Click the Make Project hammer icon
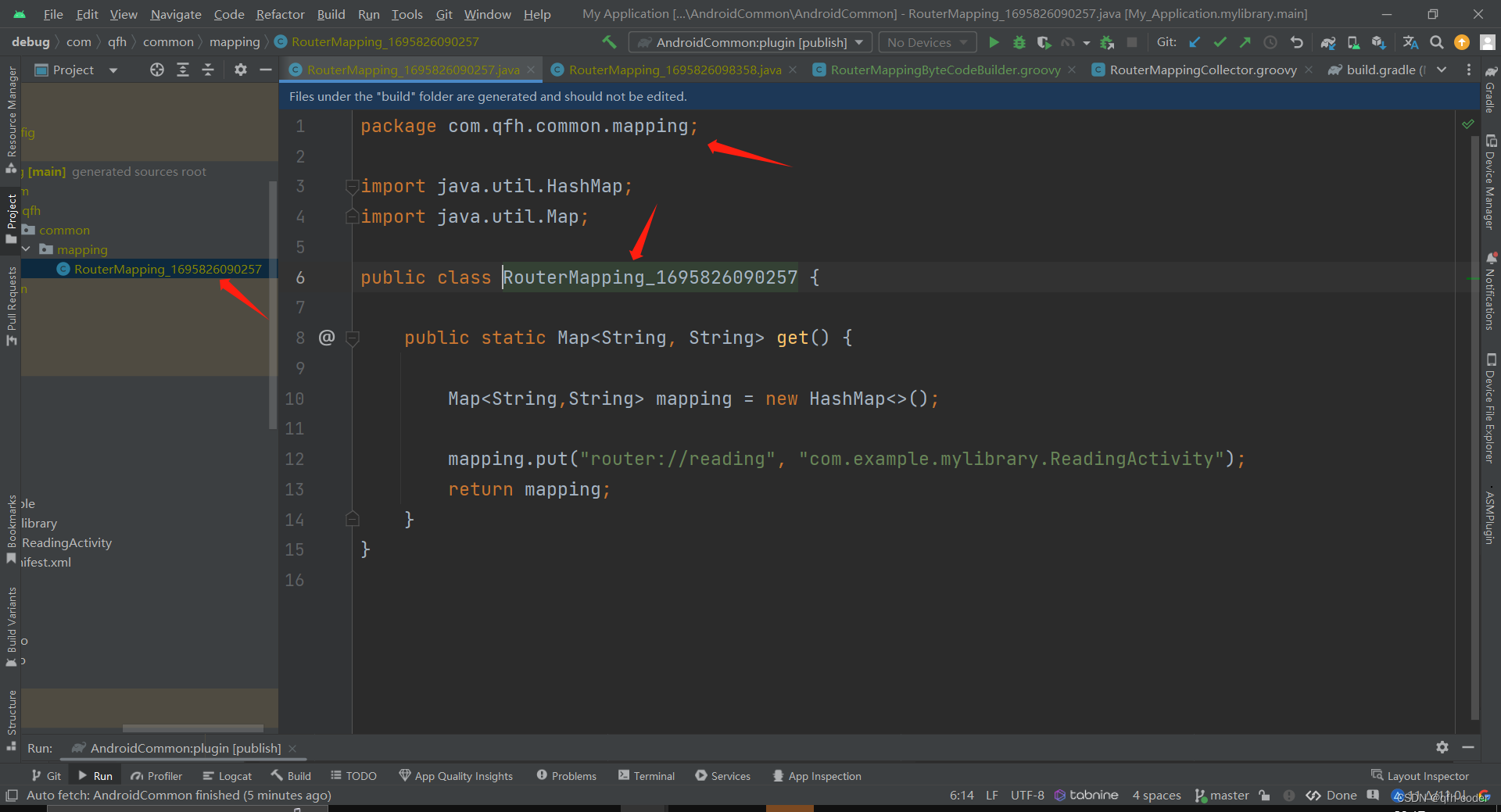Viewport: 1501px width, 812px height. pos(609,42)
